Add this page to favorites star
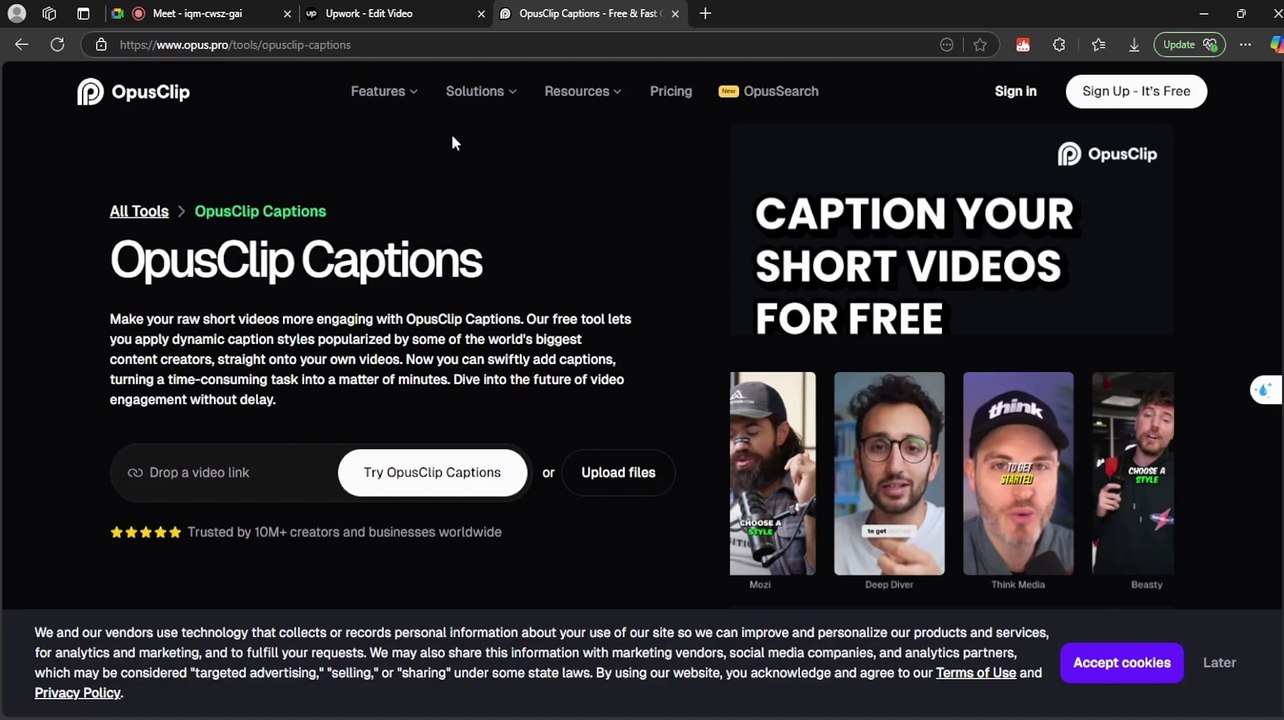 click(980, 45)
